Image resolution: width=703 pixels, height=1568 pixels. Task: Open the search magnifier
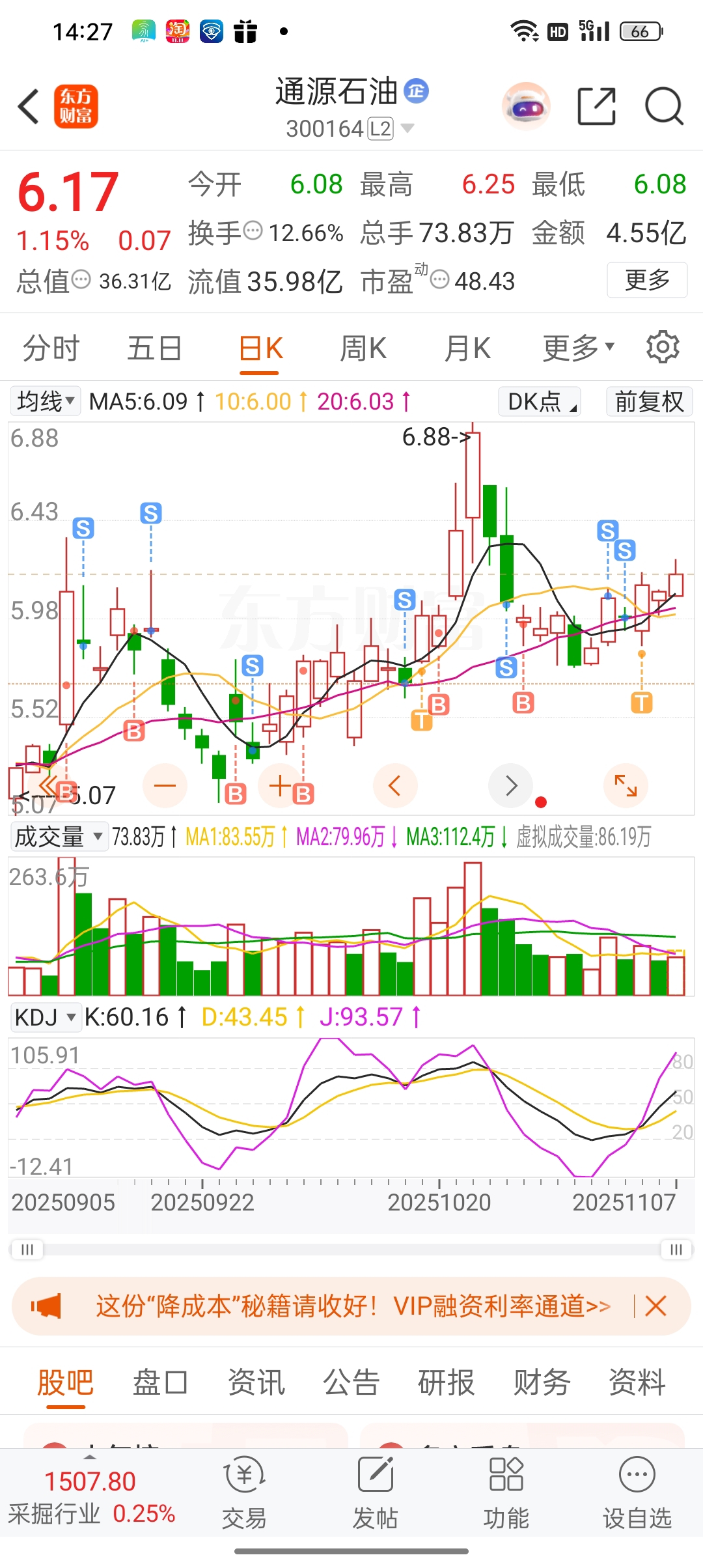point(664,106)
